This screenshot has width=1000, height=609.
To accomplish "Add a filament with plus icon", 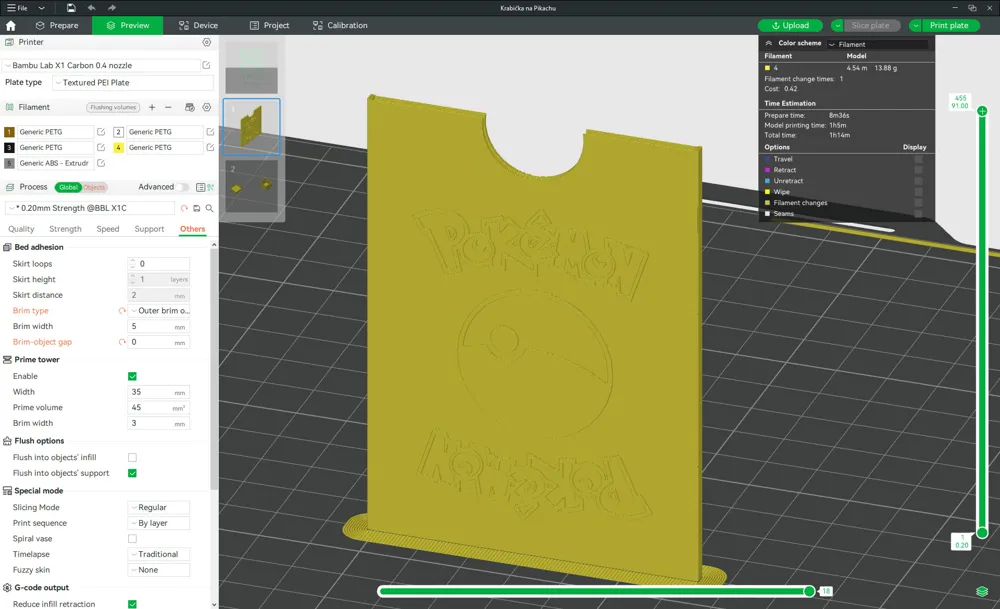I will [152, 107].
